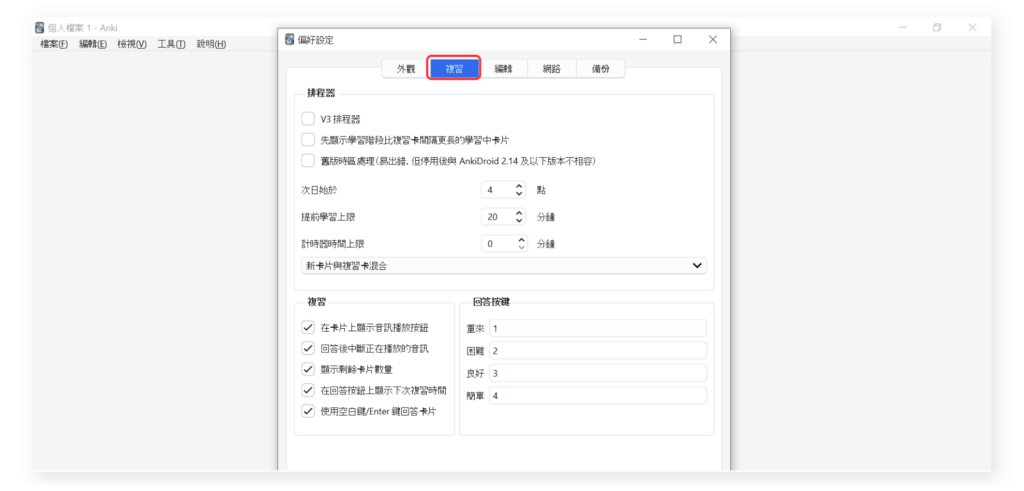Image resolution: width=1024 pixels, height=491 pixels.
Task: Uncheck 在卡片上顯示音訊播放按鈕
Action: coord(308,327)
